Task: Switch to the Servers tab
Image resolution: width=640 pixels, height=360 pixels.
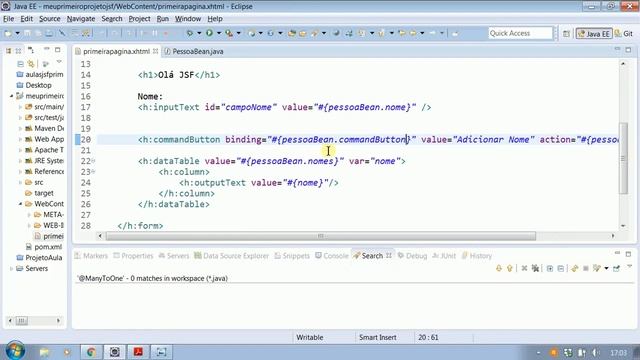Action: coord(174,256)
